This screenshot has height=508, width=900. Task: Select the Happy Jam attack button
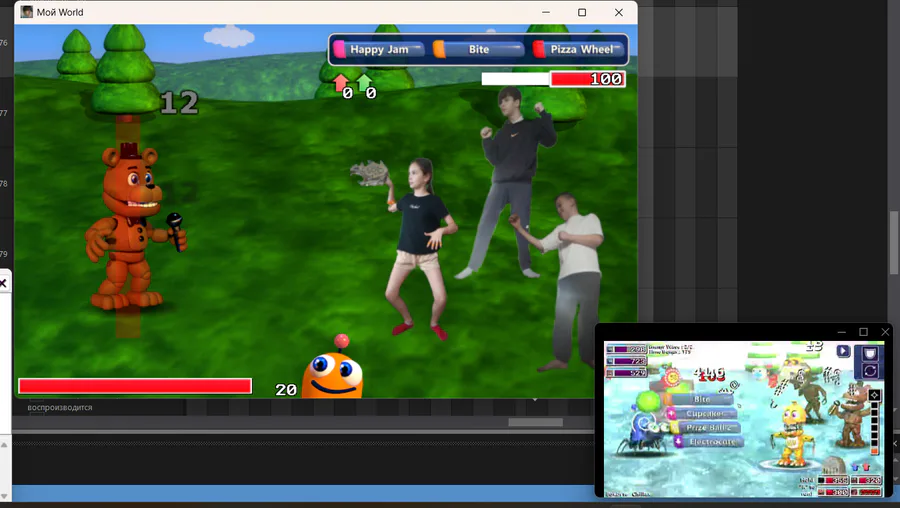click(379, 49)
